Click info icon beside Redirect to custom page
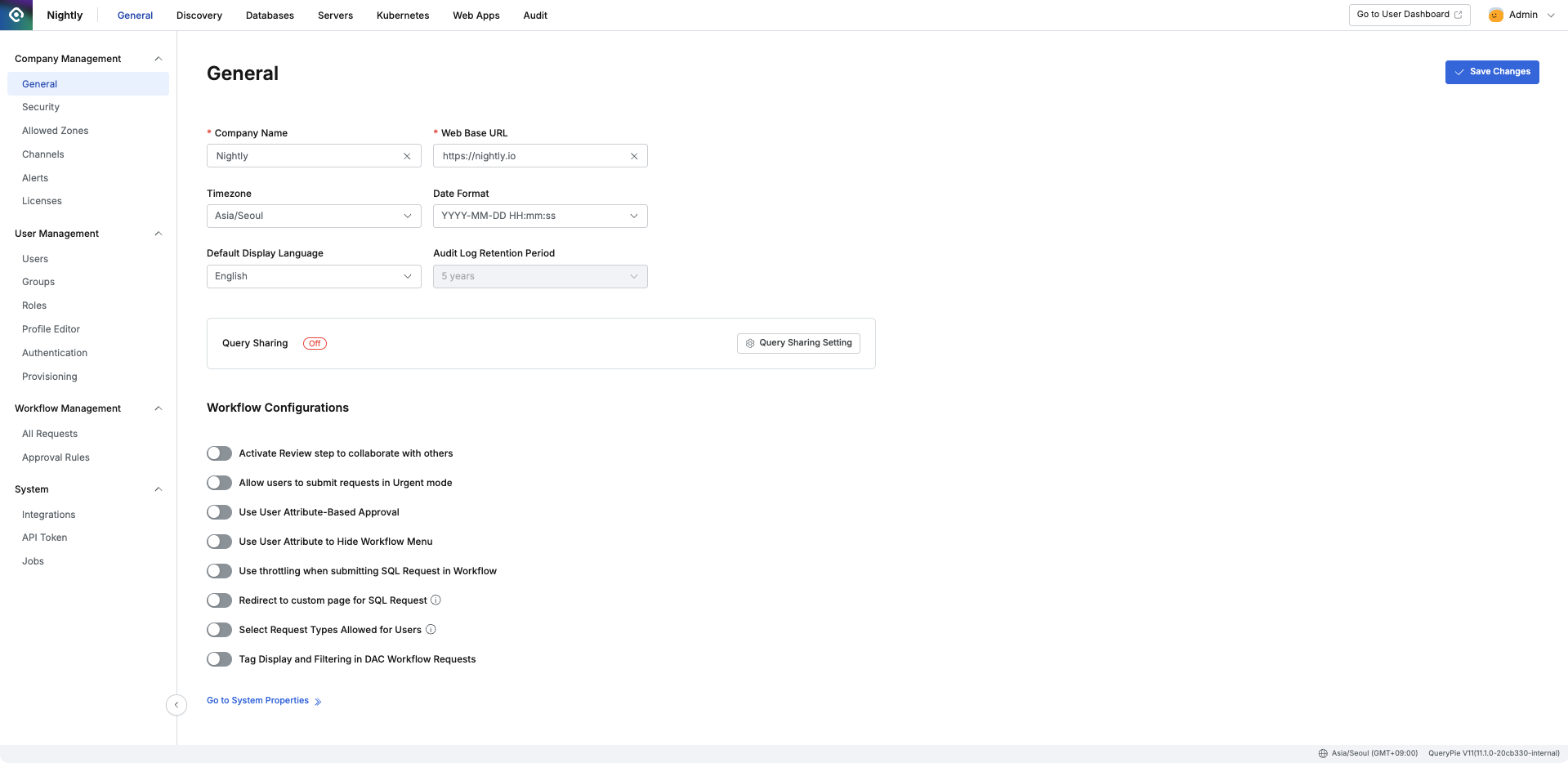Screen dimensions: 1568x763 pos(436,600)
